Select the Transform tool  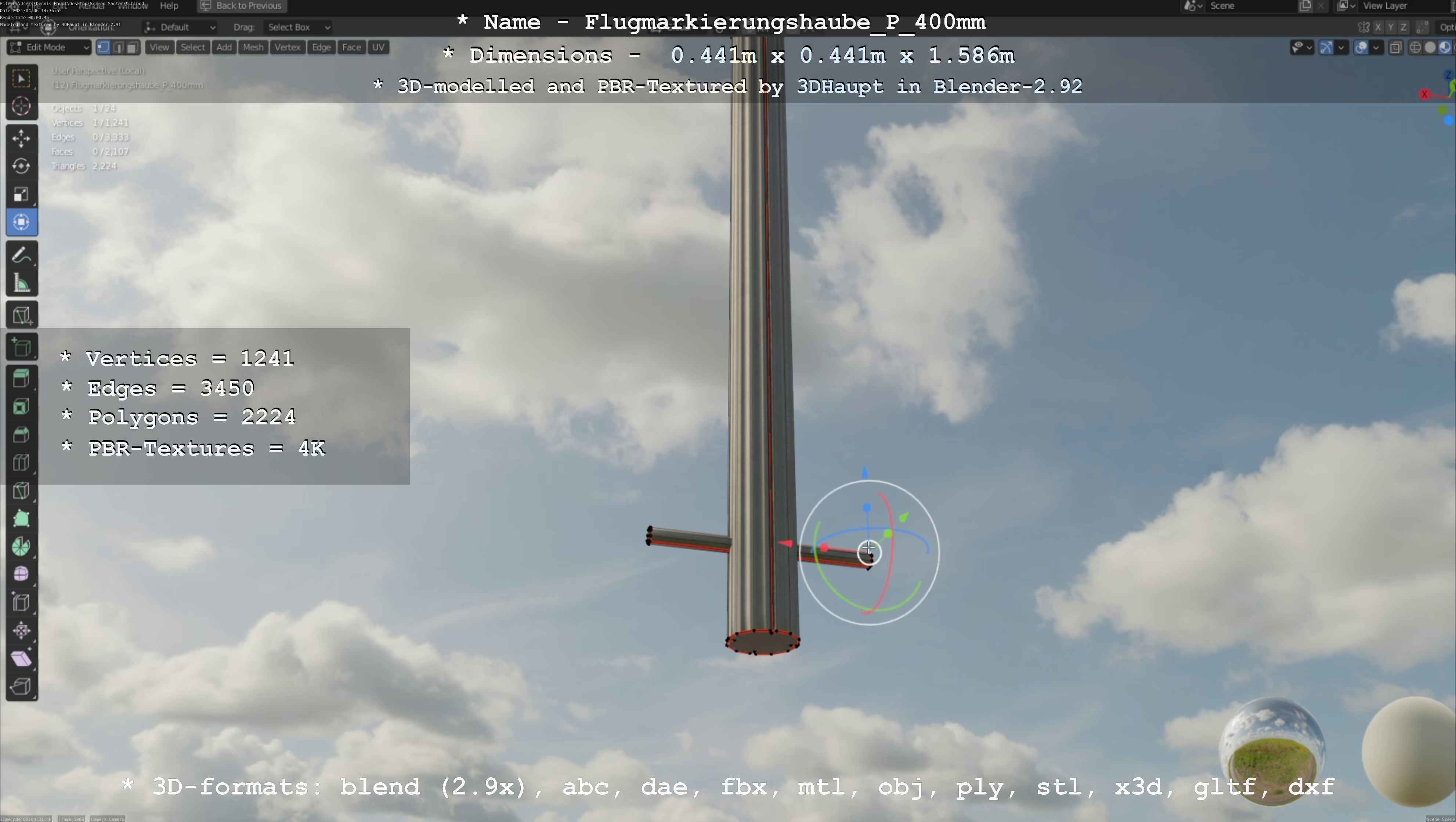tap(21, 222)
